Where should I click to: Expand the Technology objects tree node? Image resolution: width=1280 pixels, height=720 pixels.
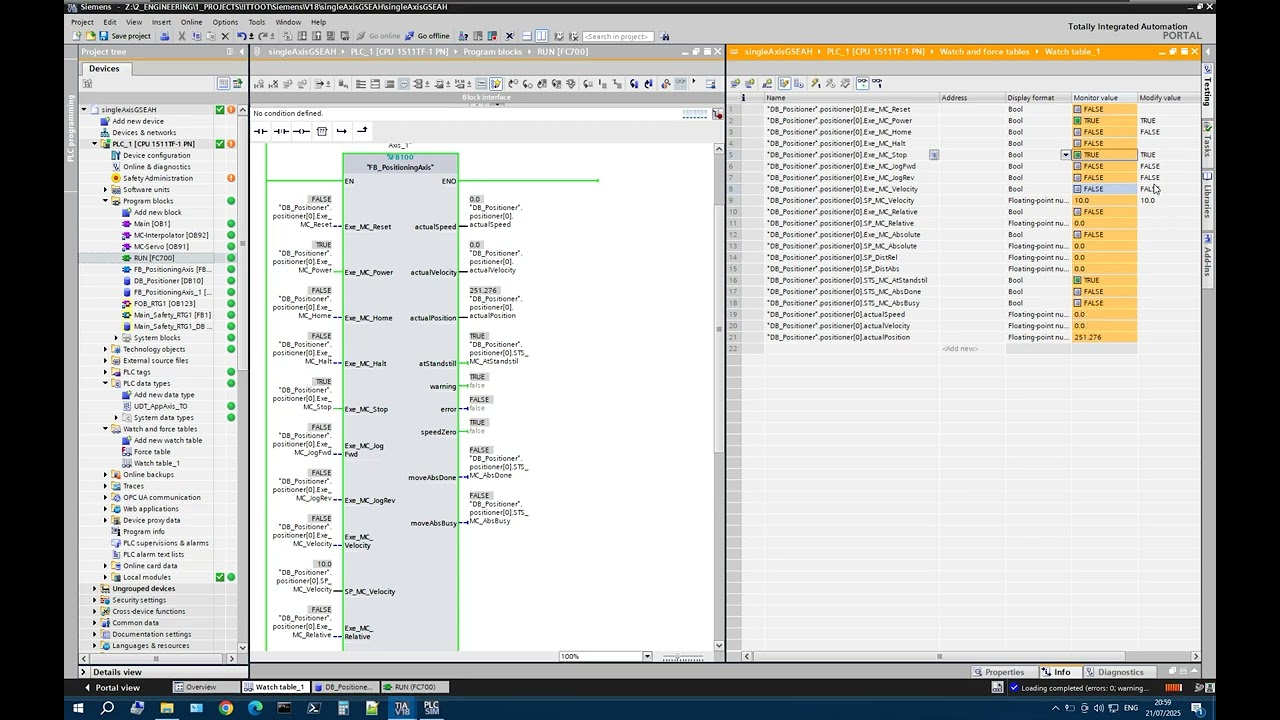[x=105, y=349]
